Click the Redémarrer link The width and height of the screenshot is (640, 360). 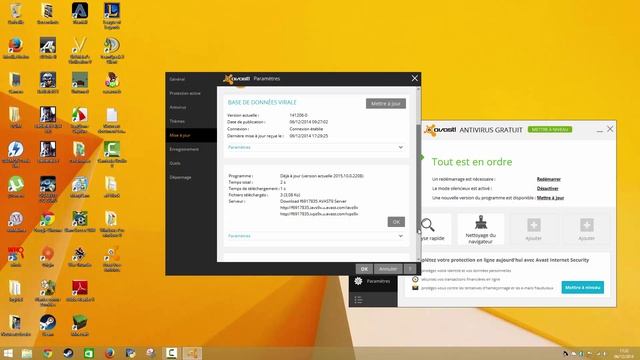[549, 179]
